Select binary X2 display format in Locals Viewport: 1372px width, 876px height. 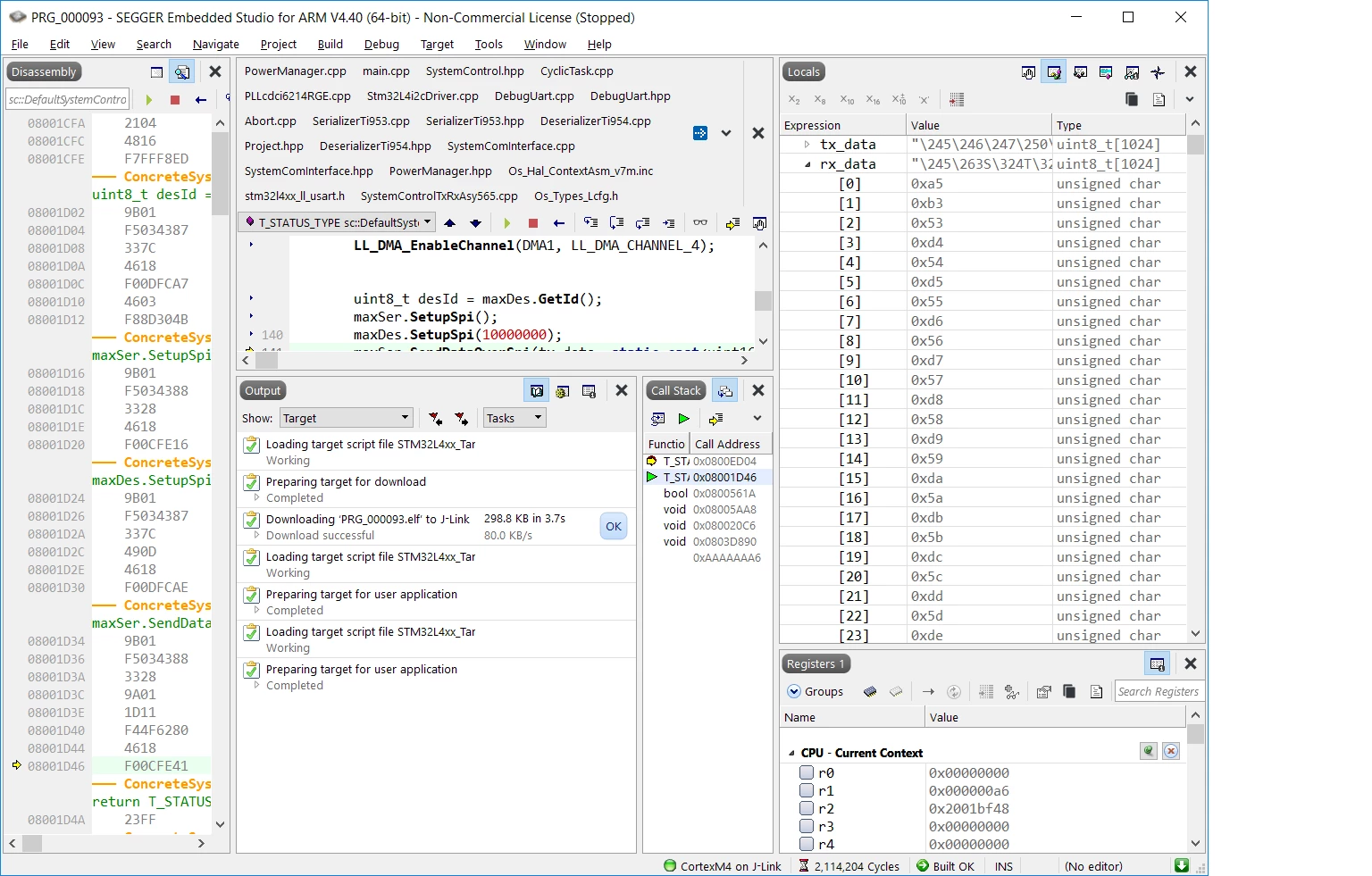(x=794, y=99)
